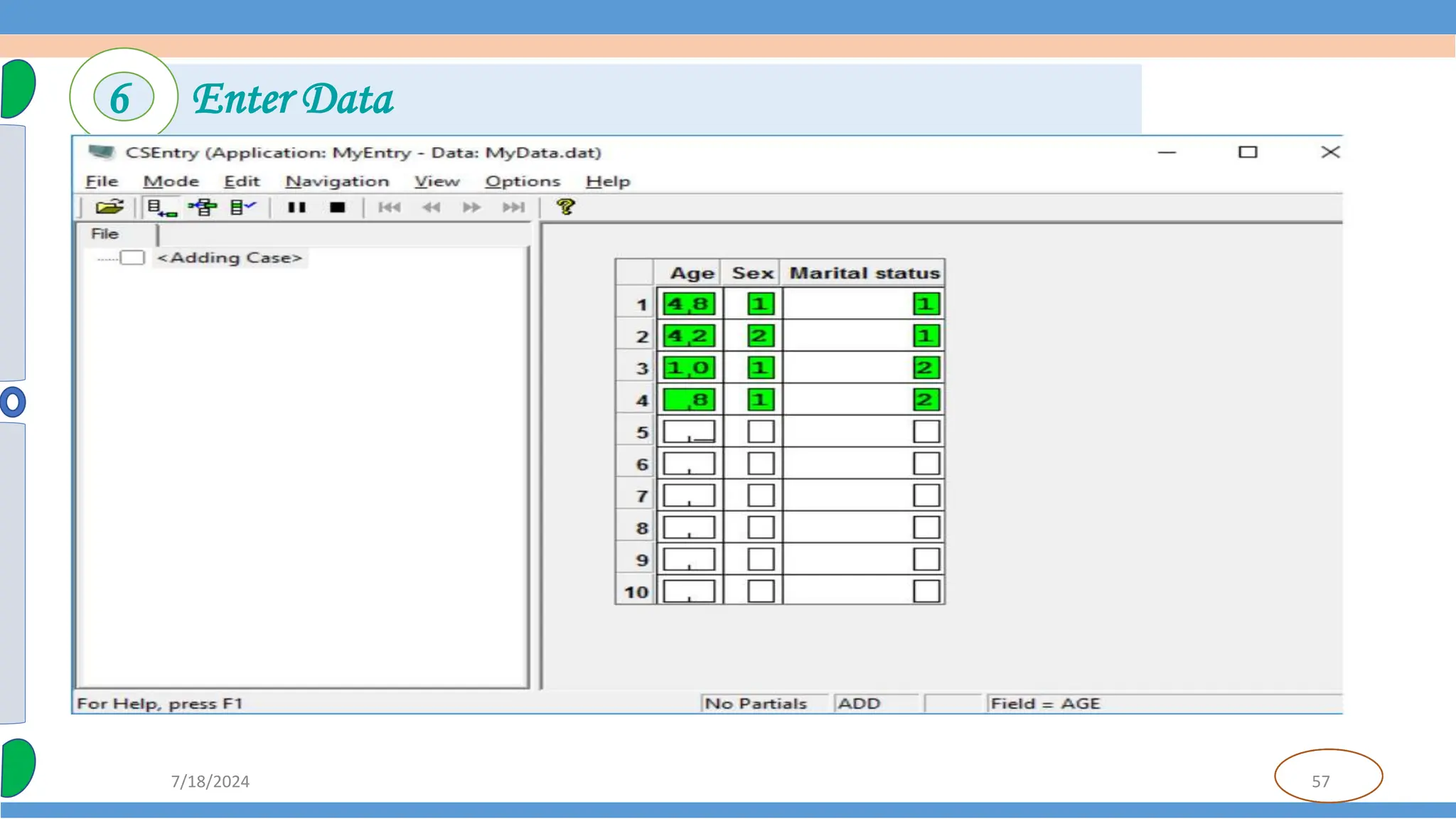Click the empty Age field in row 9
Viewport: 1456px width, 819px height.
pyautogui.click(x=689, y=560)
